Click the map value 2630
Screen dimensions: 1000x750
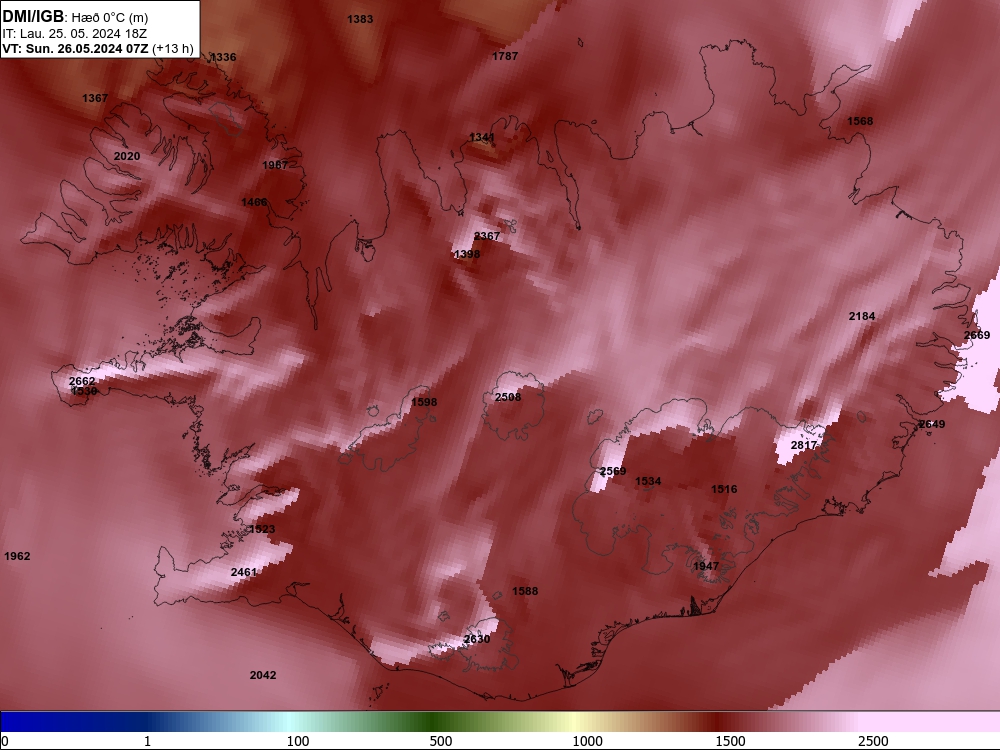tap(477, 639)
